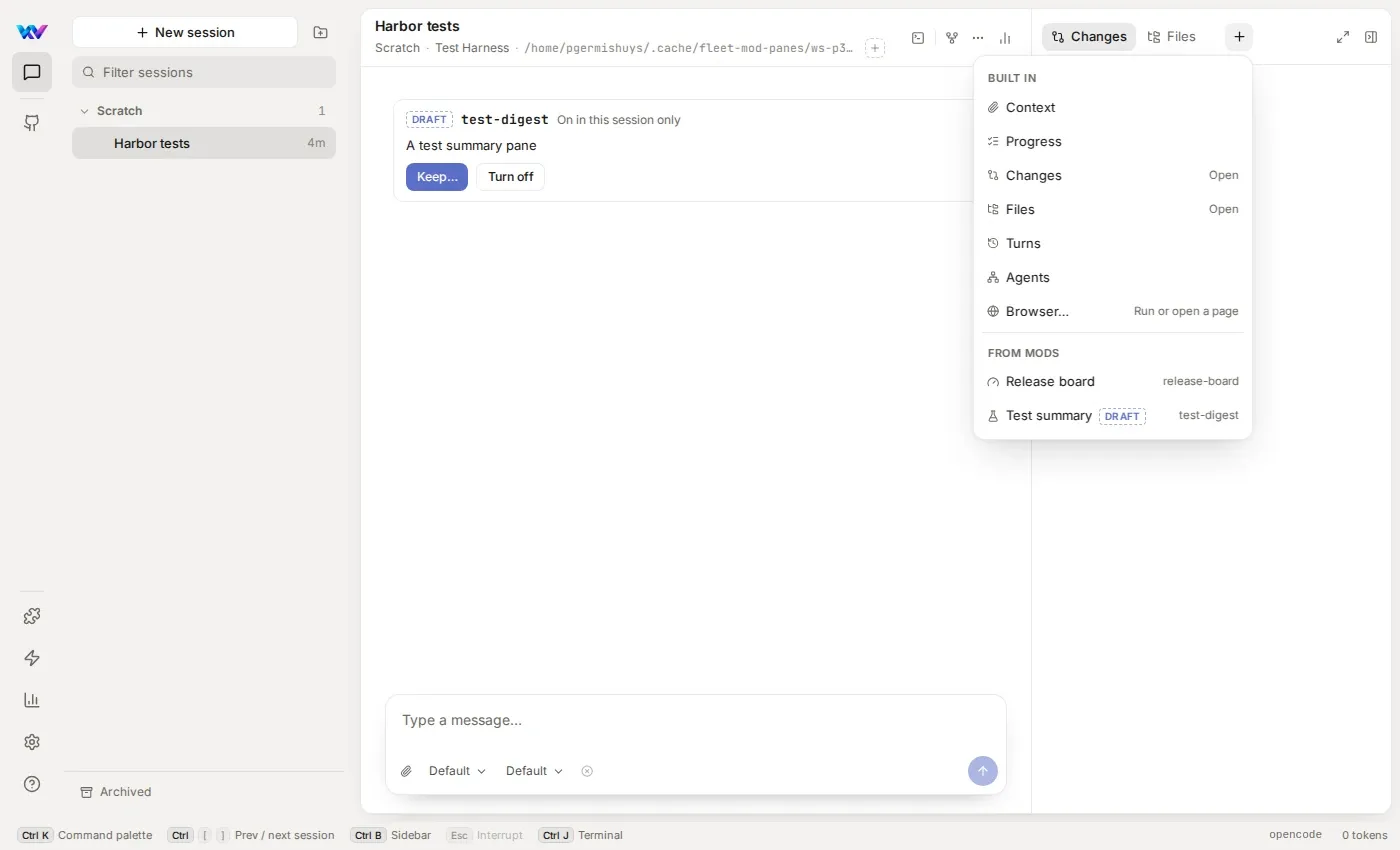Open the Default dropdown next to the paperclip
The image size is (1400, 850).
pyautogui.click(x=457, y=771)
